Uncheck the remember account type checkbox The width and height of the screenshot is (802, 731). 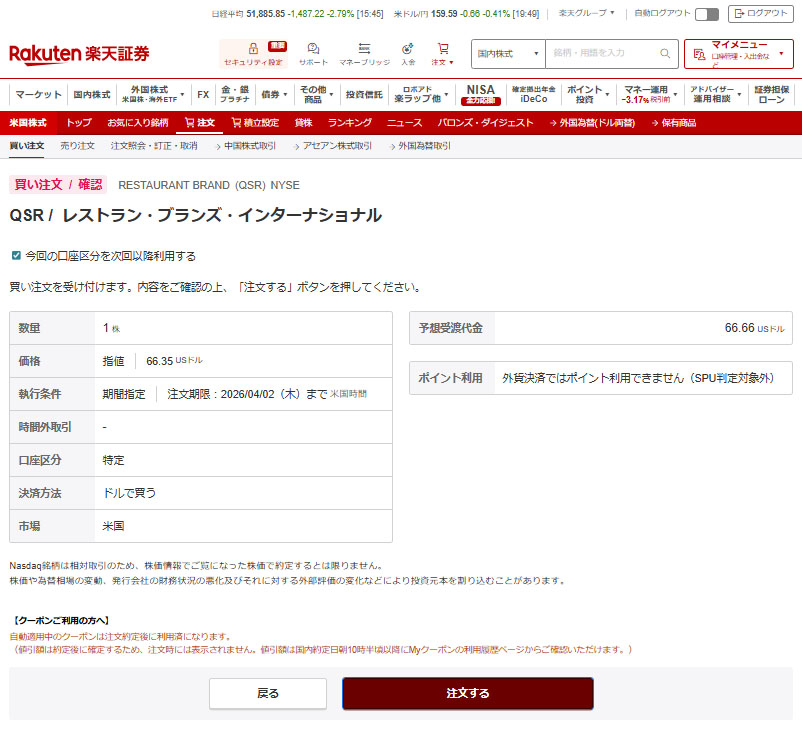tap(16, 256)
